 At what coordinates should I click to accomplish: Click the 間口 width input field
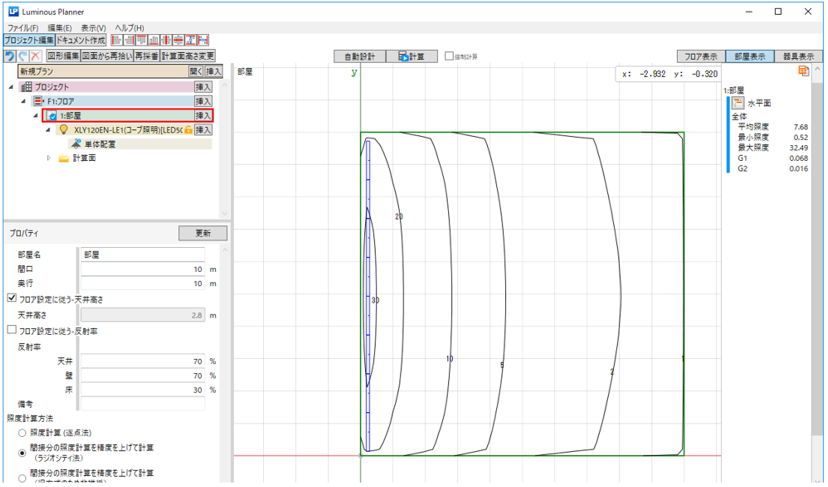pos(142,269)
